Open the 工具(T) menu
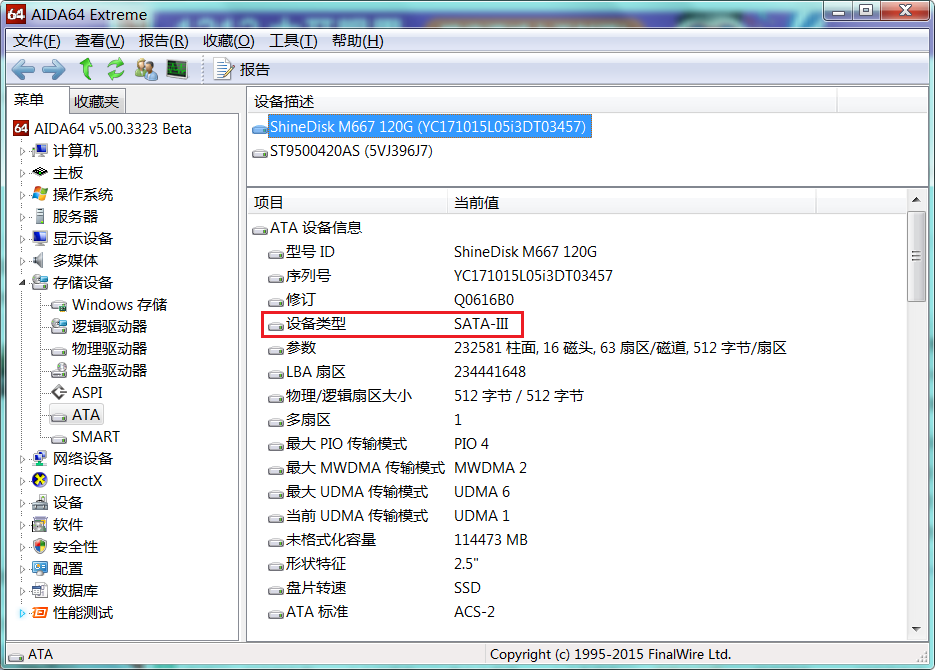Viewport: 935px width, 670px height. click(292, 41)
